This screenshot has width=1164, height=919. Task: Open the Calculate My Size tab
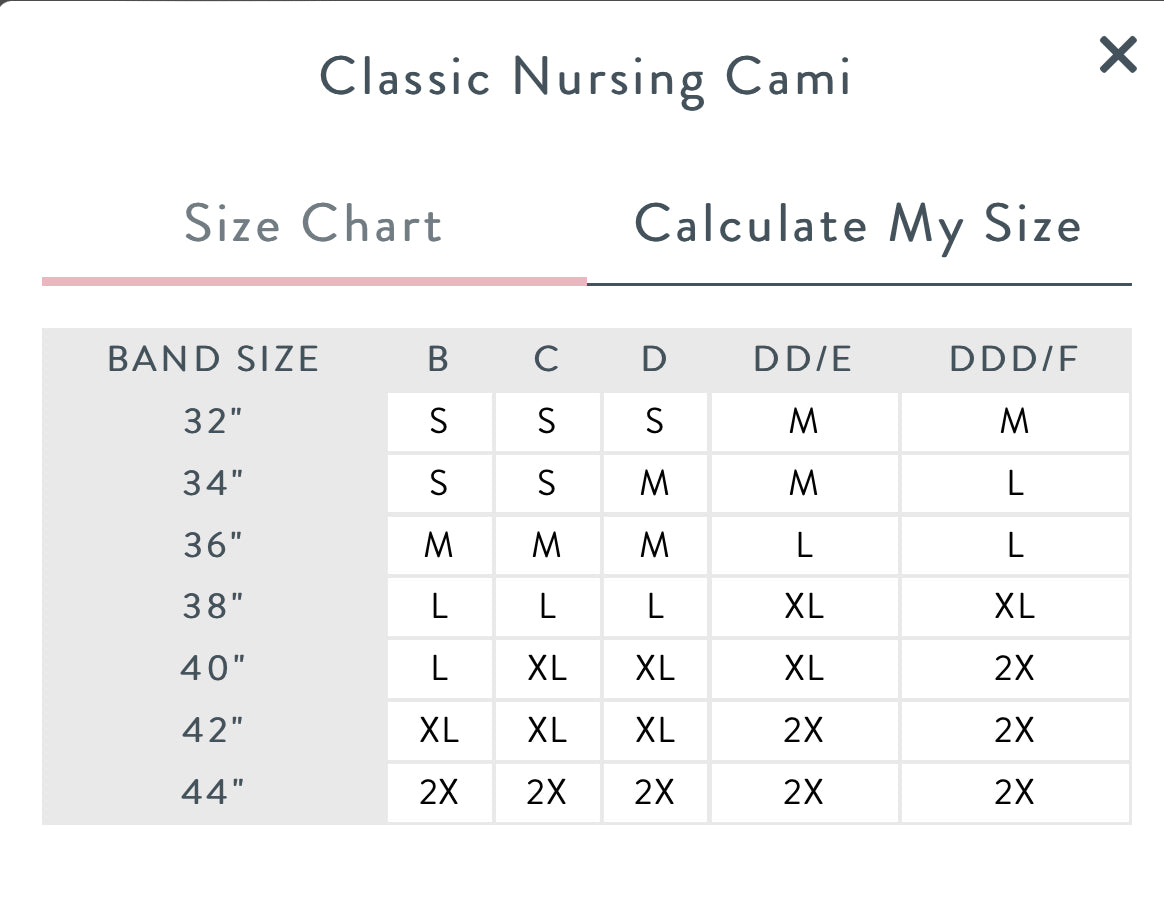click(x=858, y=224)
